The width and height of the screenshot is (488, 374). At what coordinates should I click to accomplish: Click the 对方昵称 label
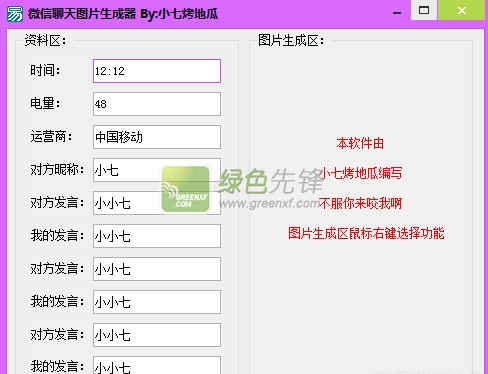pyautogui.click(x=57, y=170)
